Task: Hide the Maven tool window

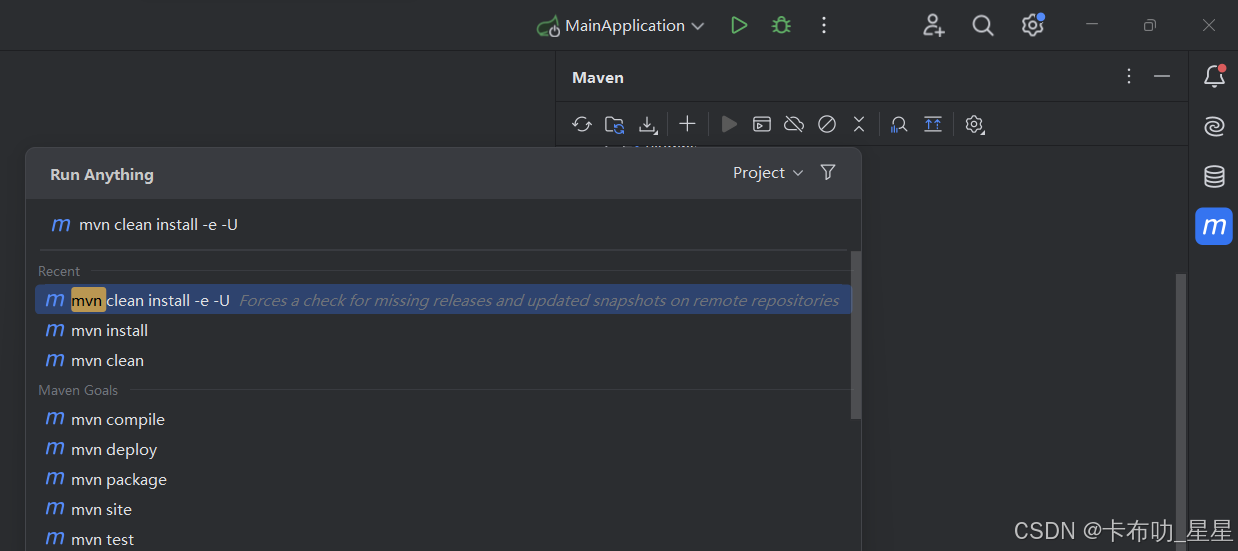Action: 1162,77
